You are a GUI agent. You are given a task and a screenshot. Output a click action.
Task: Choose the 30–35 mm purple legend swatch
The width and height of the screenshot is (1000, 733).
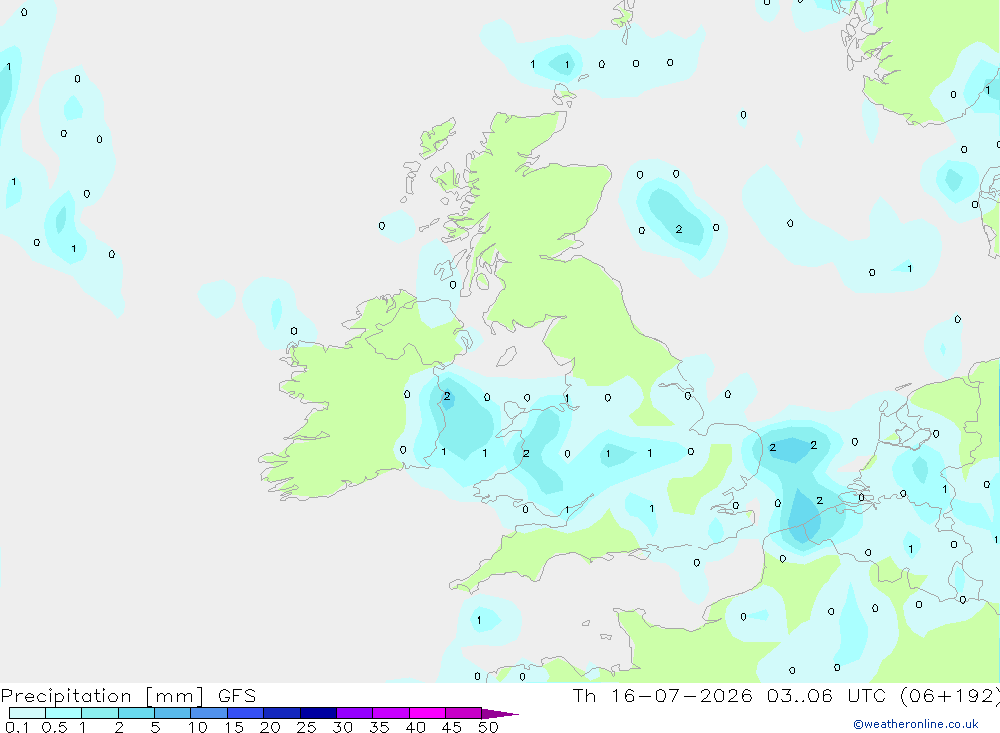tap(355, 713)
